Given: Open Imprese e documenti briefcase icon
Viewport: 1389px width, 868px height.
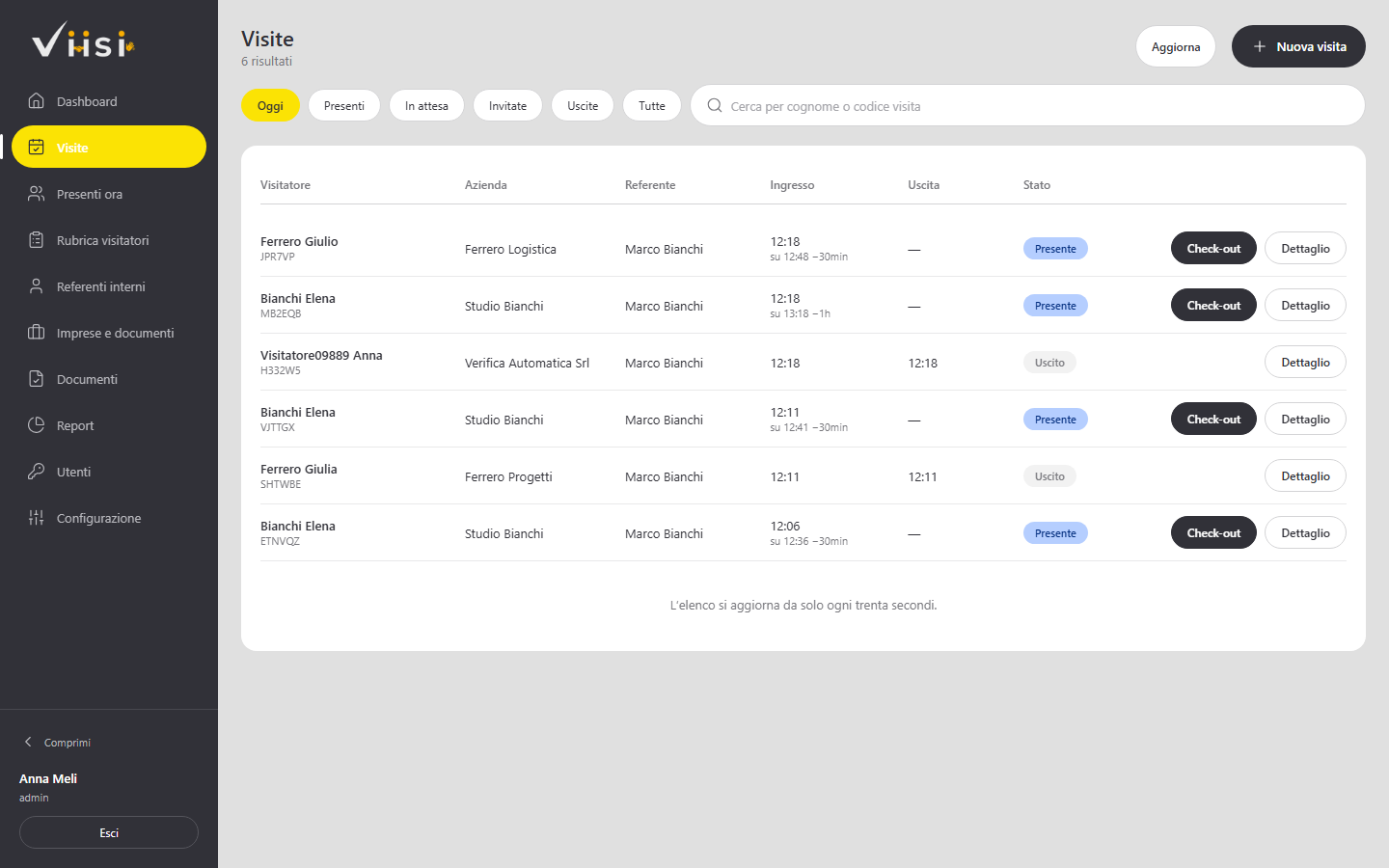Looking at the screenshot, I should tap(37, 332).
